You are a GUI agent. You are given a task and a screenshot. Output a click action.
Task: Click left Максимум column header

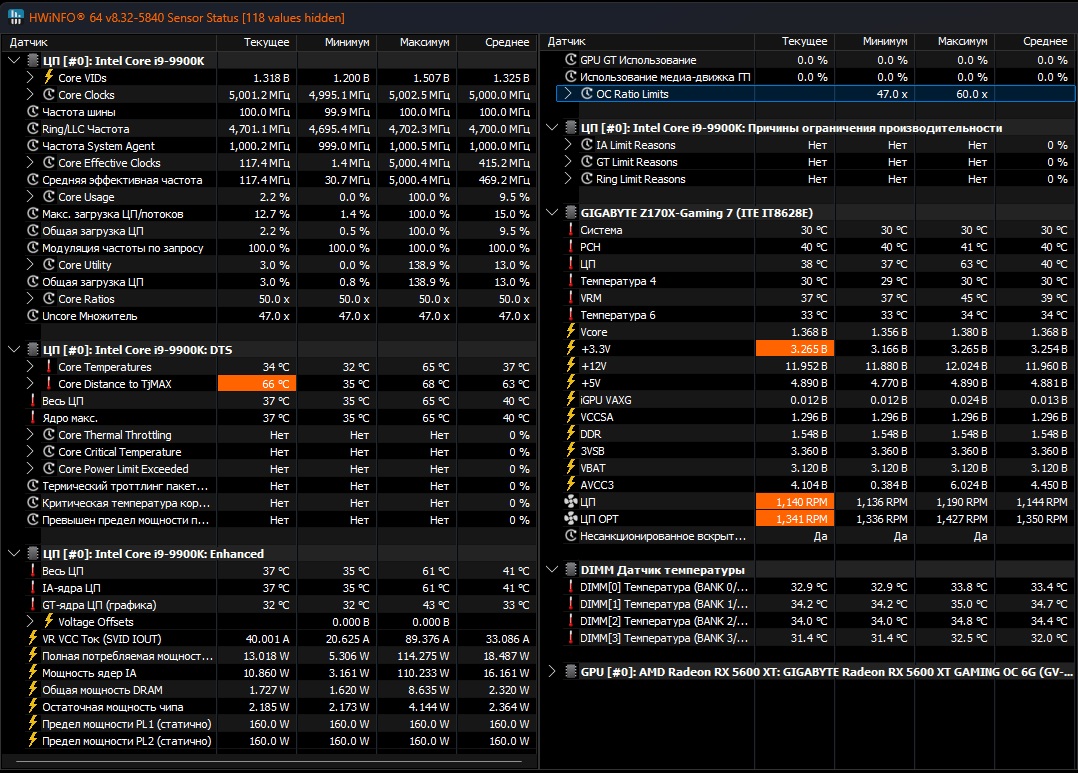[x=417, y=42]
